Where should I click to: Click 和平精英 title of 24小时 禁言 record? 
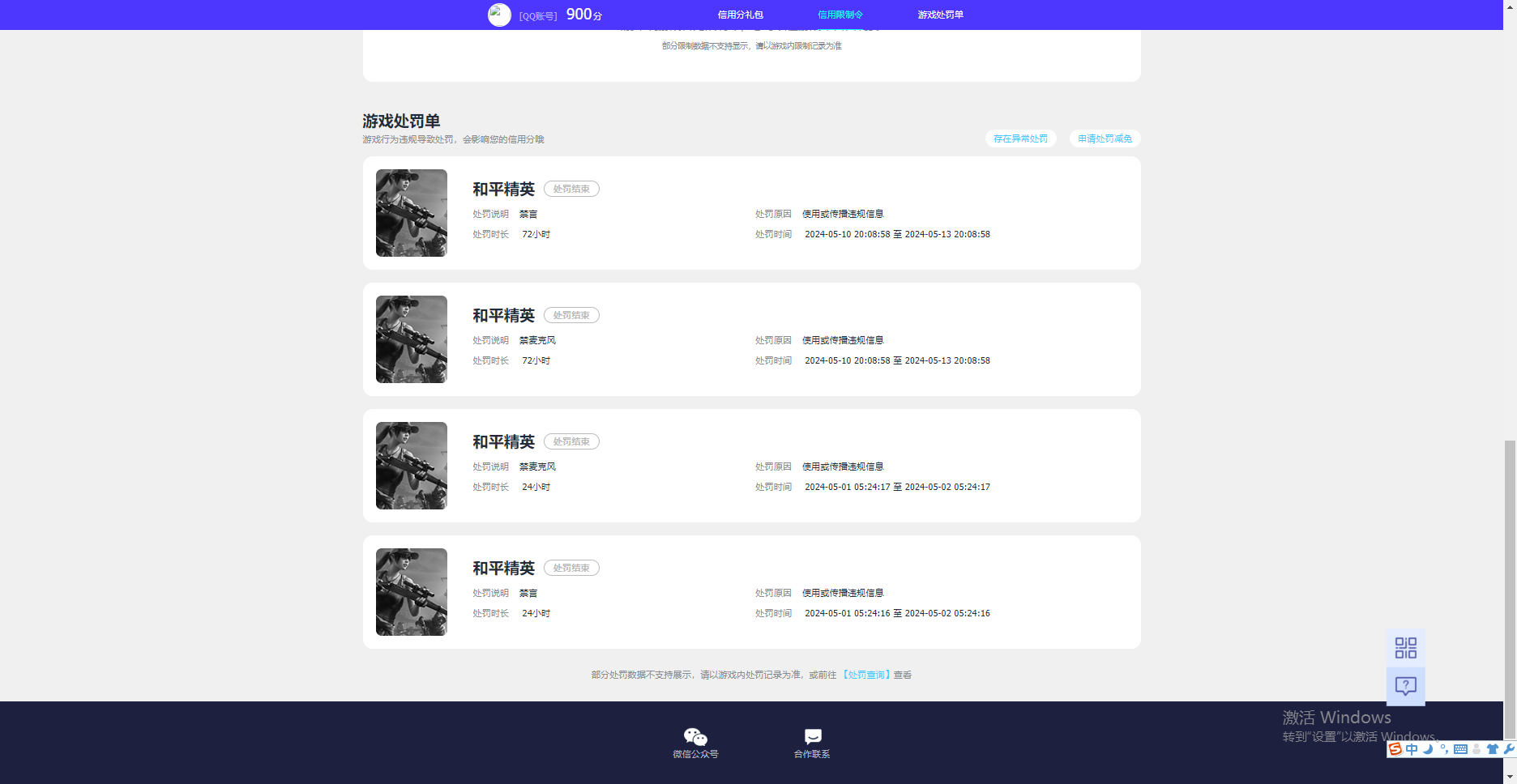click(x=504, y=568)
